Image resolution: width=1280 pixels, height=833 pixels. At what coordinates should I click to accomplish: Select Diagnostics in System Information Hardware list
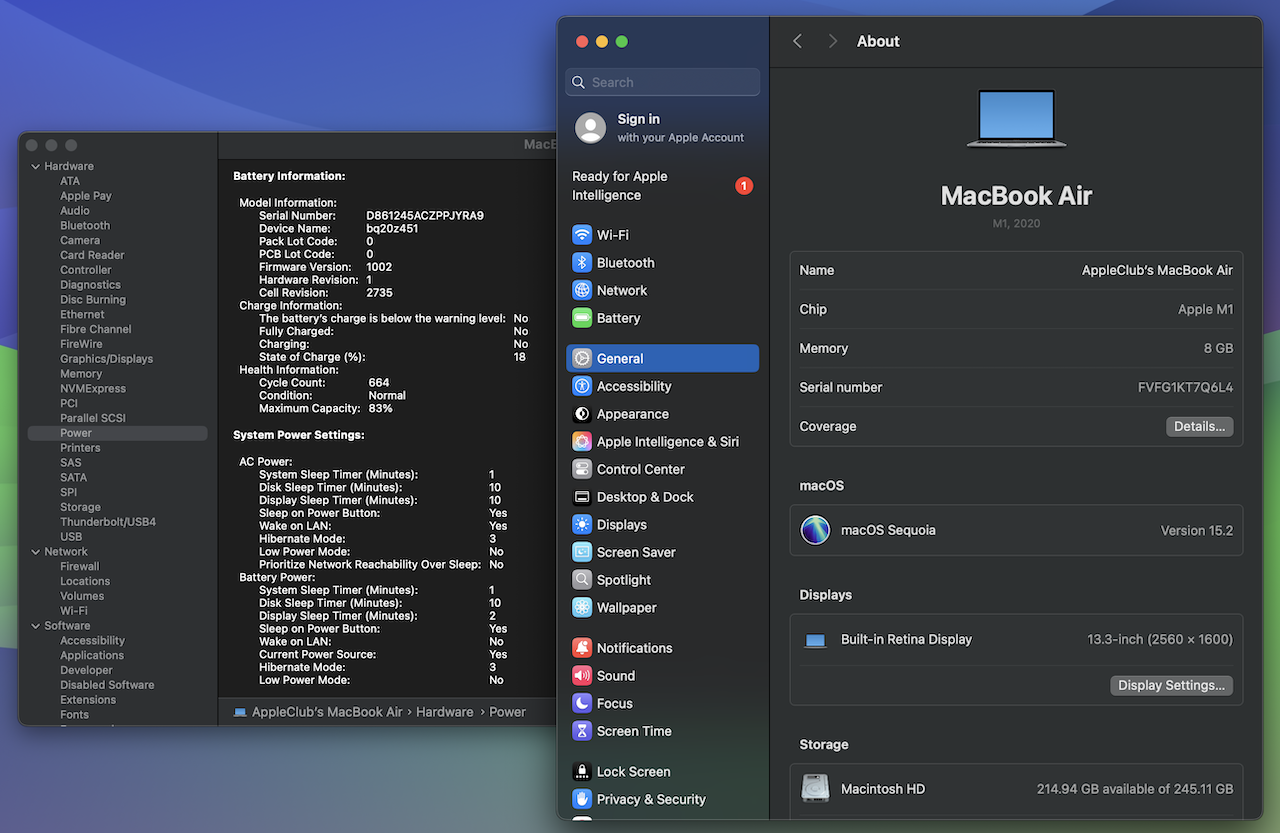pos(90,285)
